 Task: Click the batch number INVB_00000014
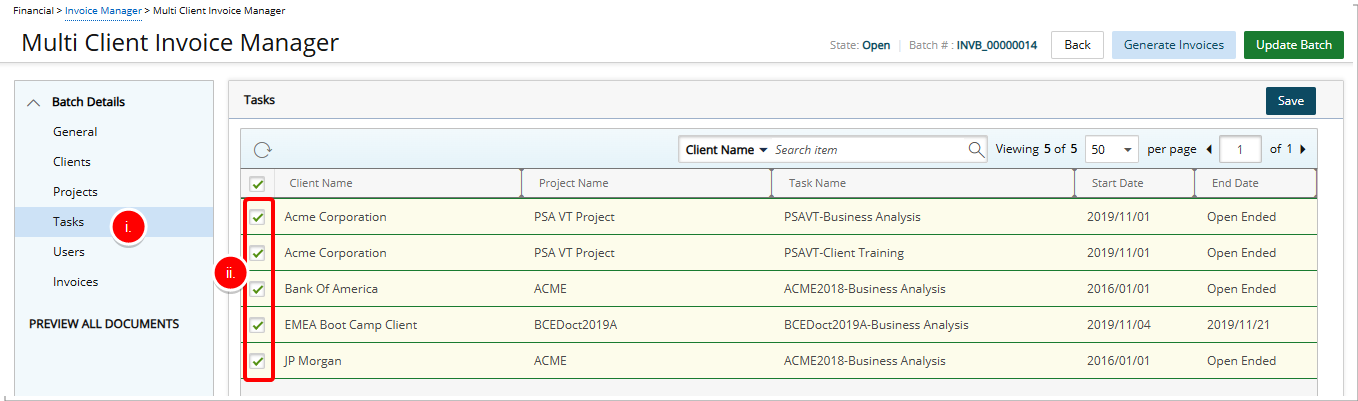997,46
